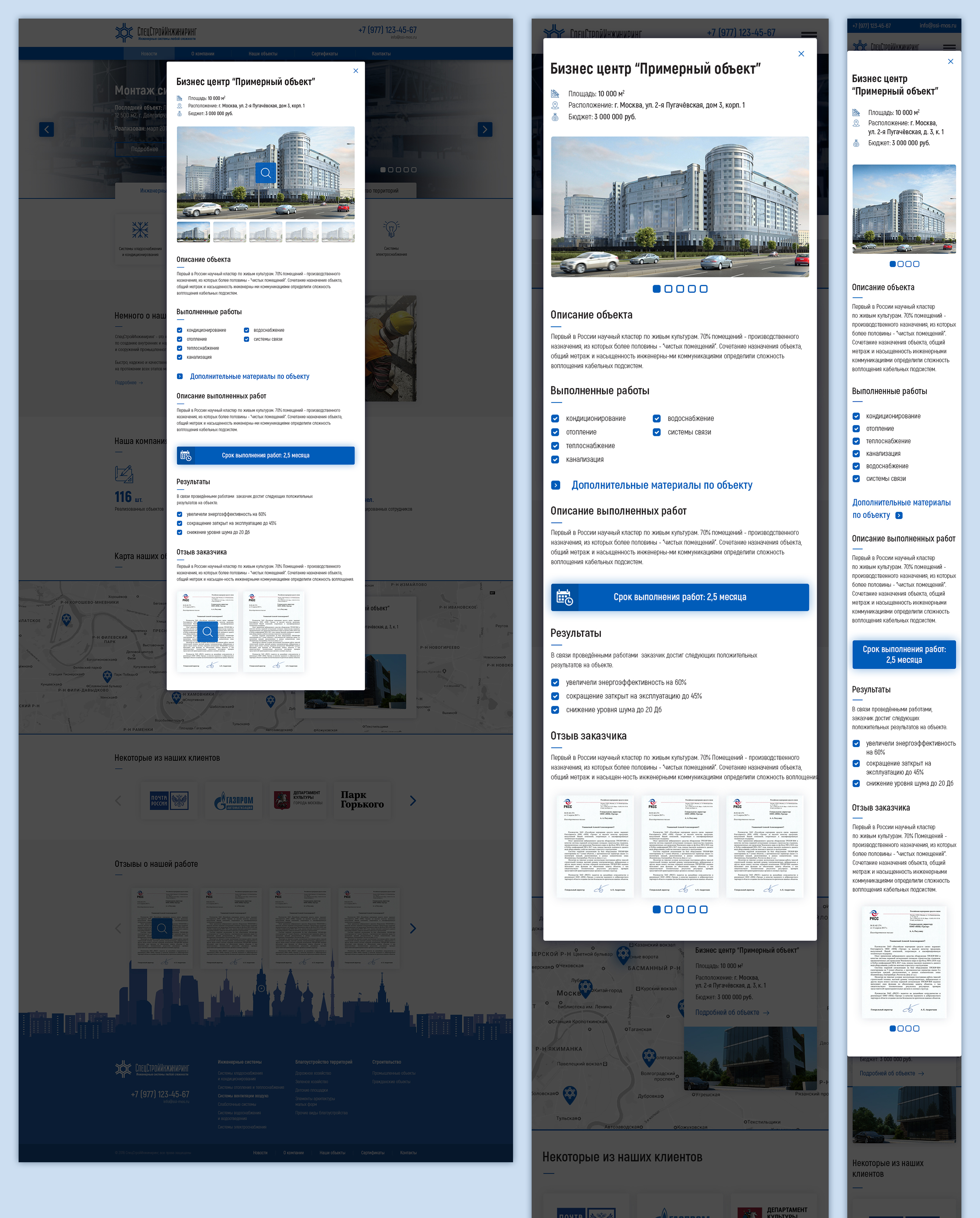Screen dimensions: 980x1218
Task: Click info@ssi-mos.ru email in mobile header
Action: [x=938, y=25]
